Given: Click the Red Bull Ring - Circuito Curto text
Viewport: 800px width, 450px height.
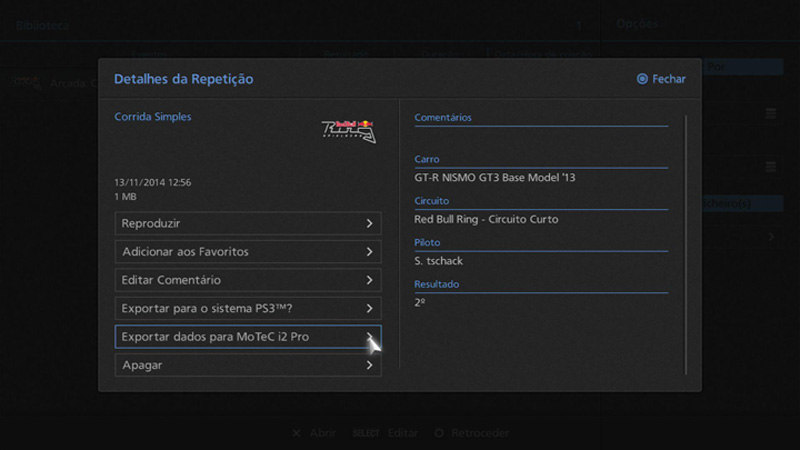Looking at the screenshot, I should click(486, 219).
